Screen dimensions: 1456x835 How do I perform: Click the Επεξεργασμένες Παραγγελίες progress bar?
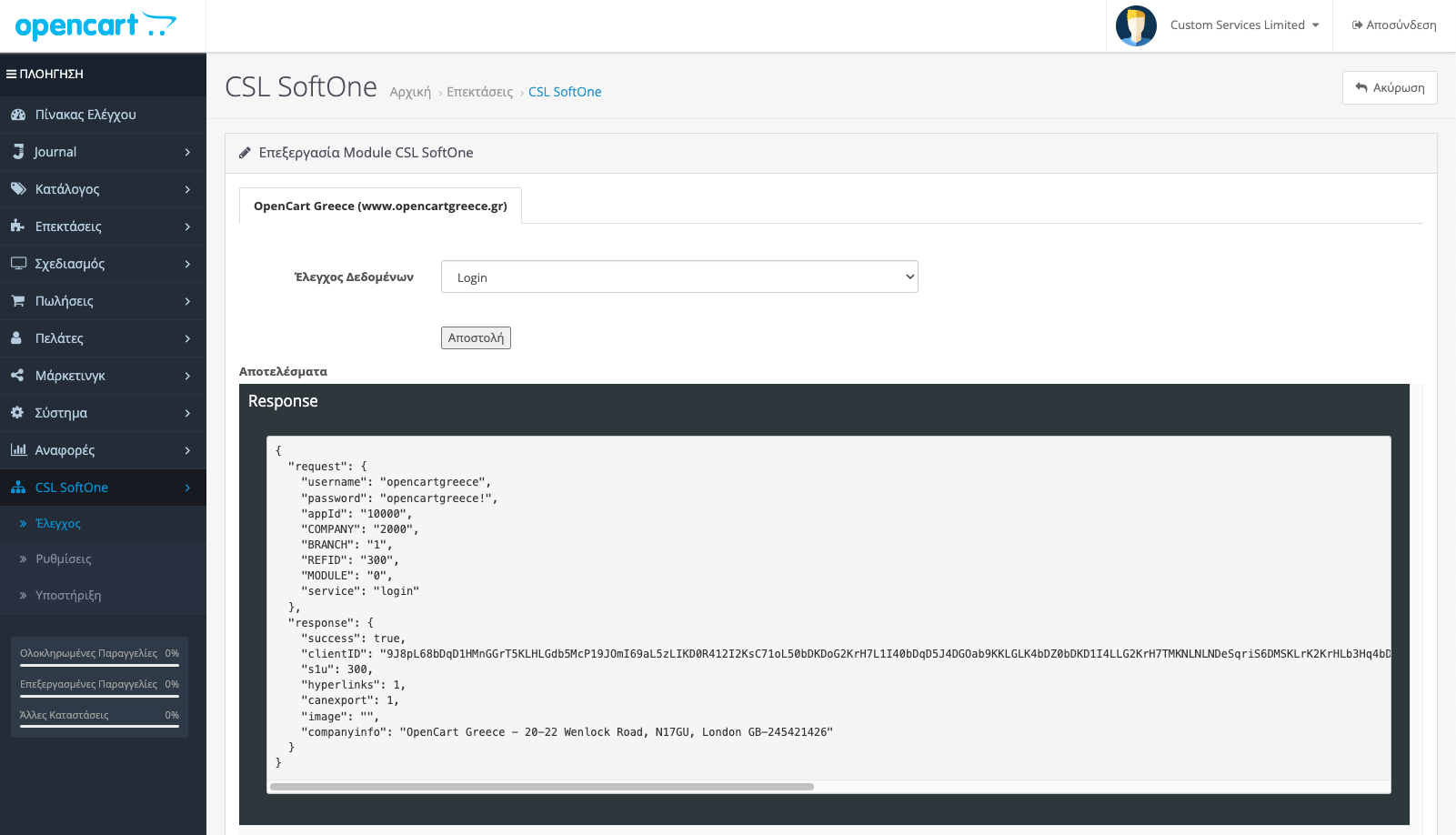tap(99, 696)
